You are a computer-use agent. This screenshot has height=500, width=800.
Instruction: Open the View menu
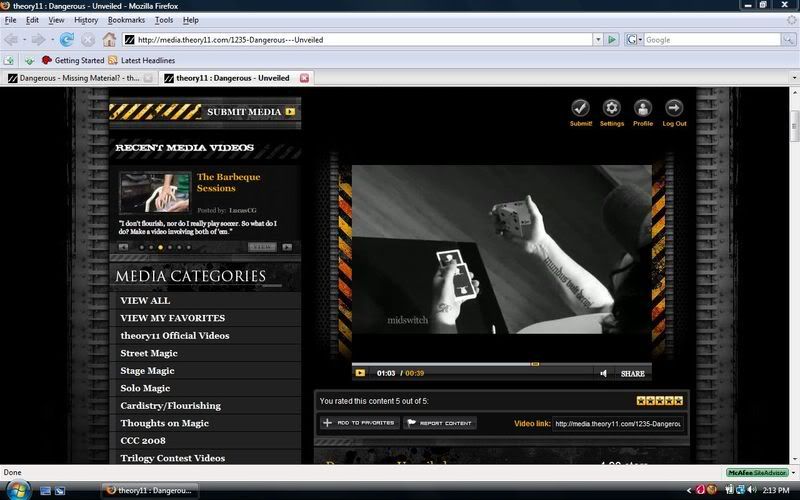coord(56,20)
